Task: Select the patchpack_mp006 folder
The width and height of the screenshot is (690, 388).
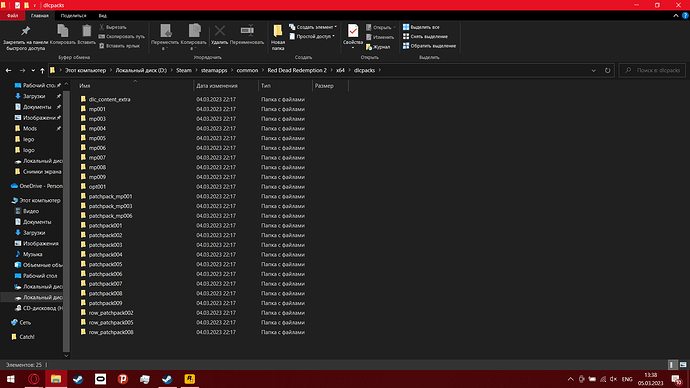Action: [x=110, y=216]
